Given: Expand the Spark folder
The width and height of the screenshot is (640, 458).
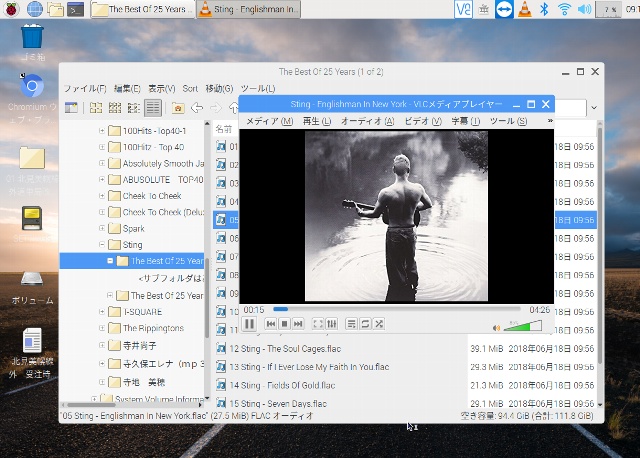Looking at the screenshot, I should [x=102, y=228].
